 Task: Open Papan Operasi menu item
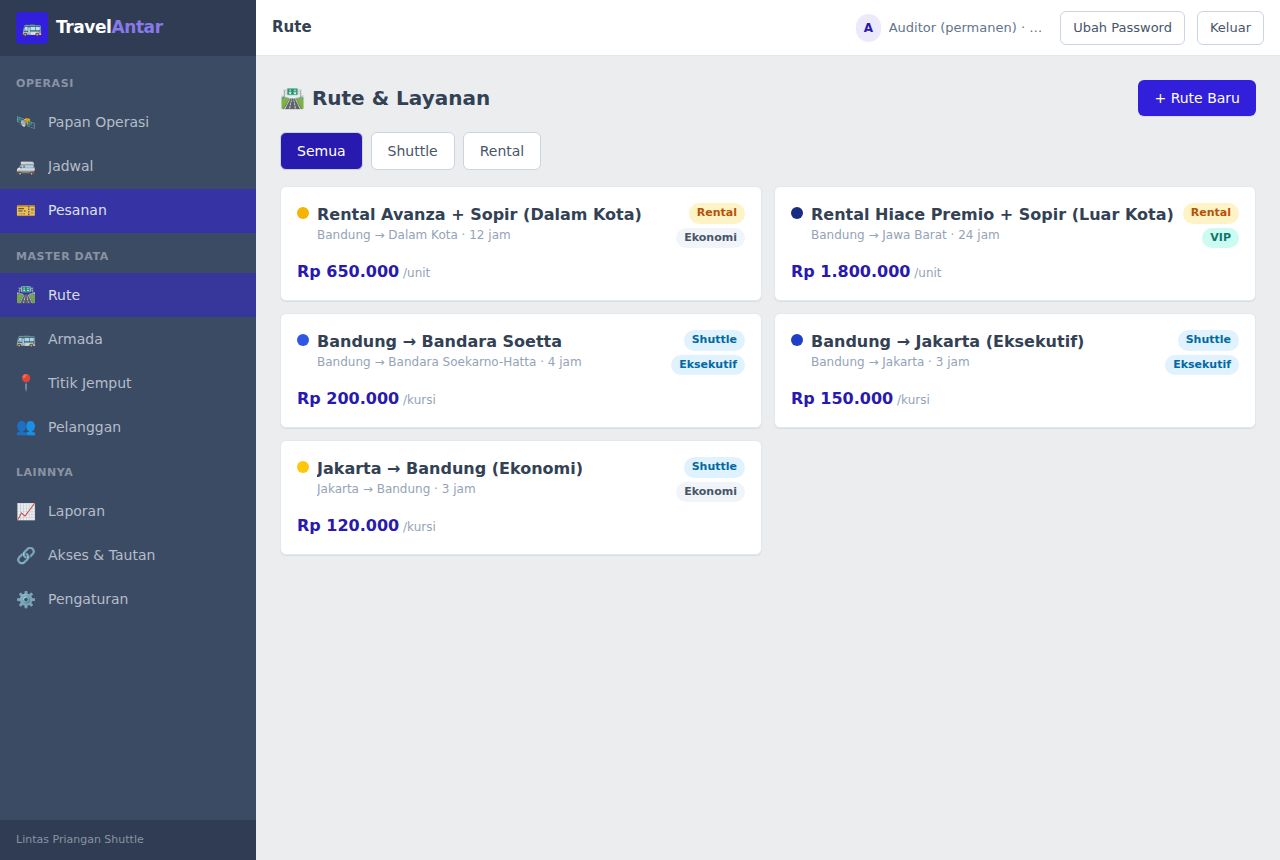pyautogui.click(x=128, y=122)
